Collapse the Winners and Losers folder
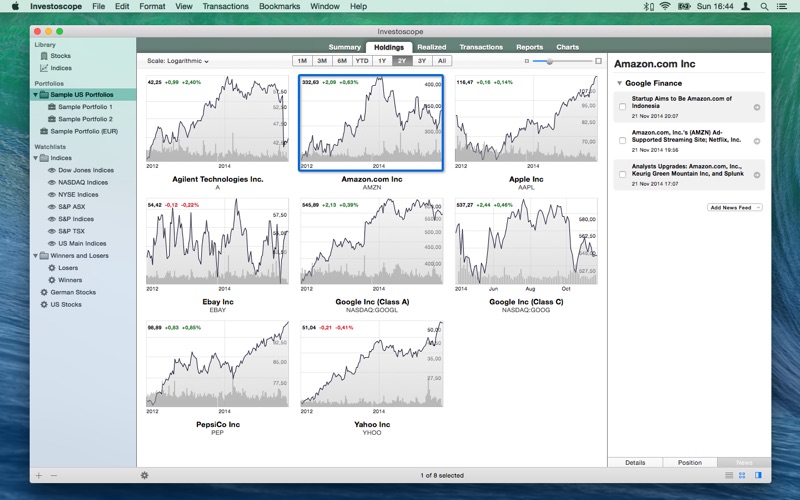Screen dimensions: 800x500 [35, 256]
